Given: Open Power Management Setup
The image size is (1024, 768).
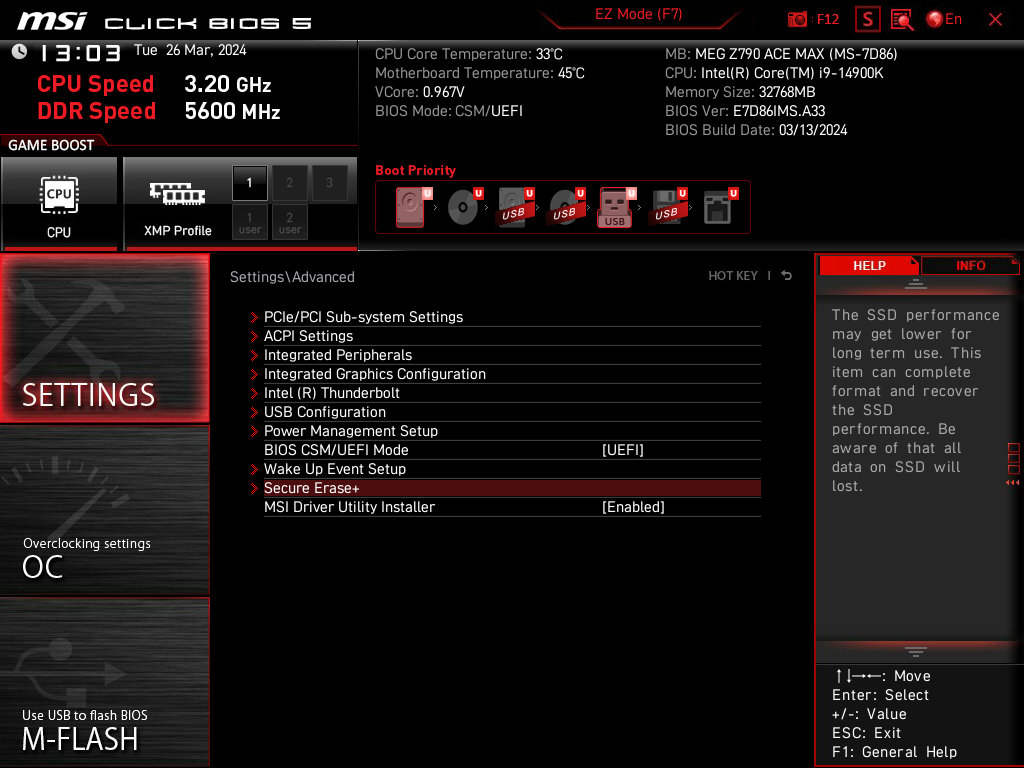Looking at the screenshot, I should tap(512, 430).
